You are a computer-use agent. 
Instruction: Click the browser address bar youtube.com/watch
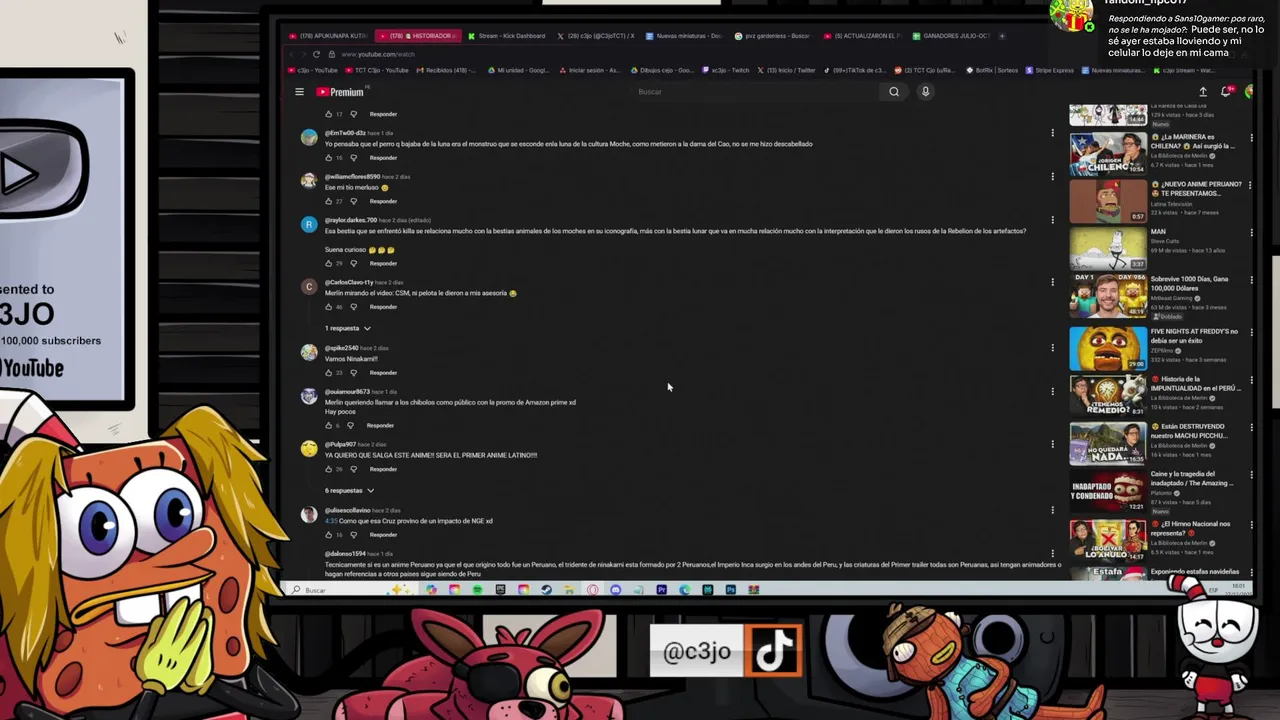tap(377, 54)
